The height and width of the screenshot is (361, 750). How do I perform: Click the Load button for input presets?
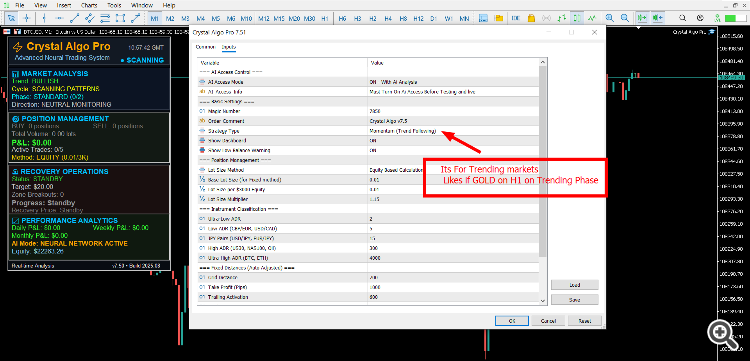(x=574, y=285)
